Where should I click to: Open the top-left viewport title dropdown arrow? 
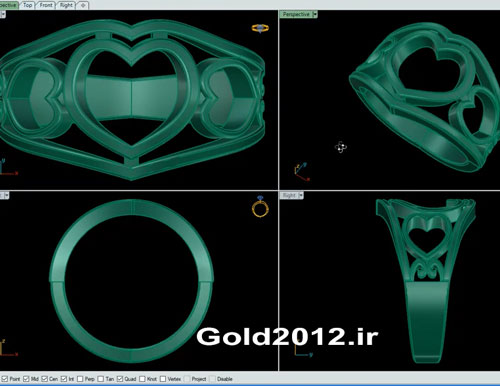(3, 14)
